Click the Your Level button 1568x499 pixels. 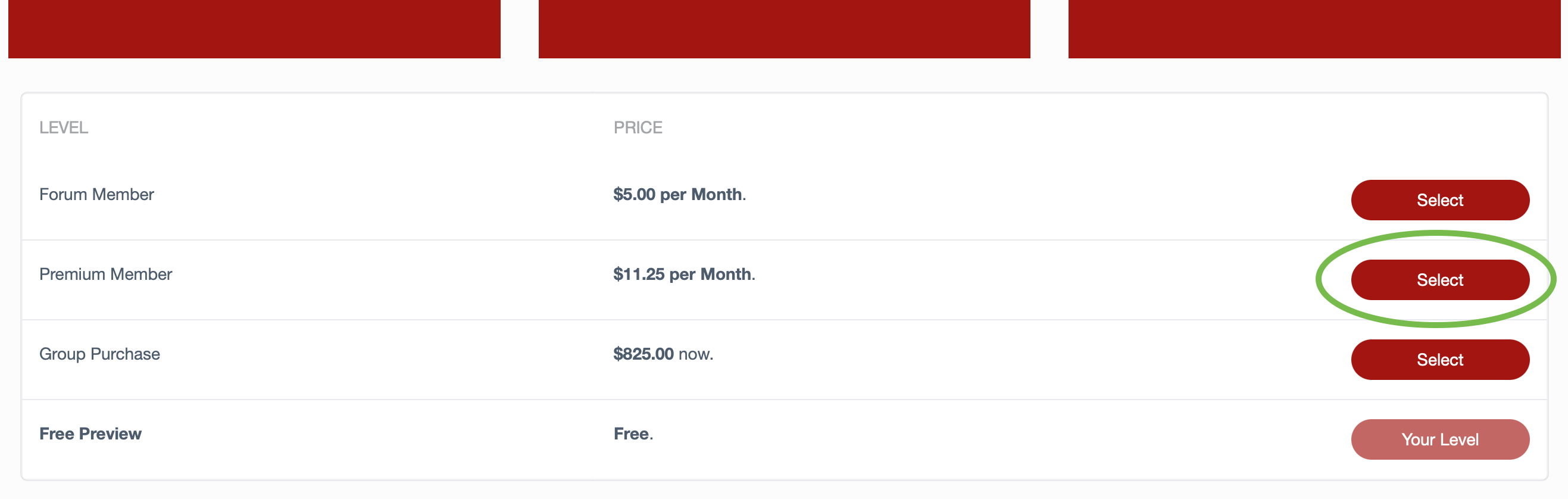click(1439, 439)
